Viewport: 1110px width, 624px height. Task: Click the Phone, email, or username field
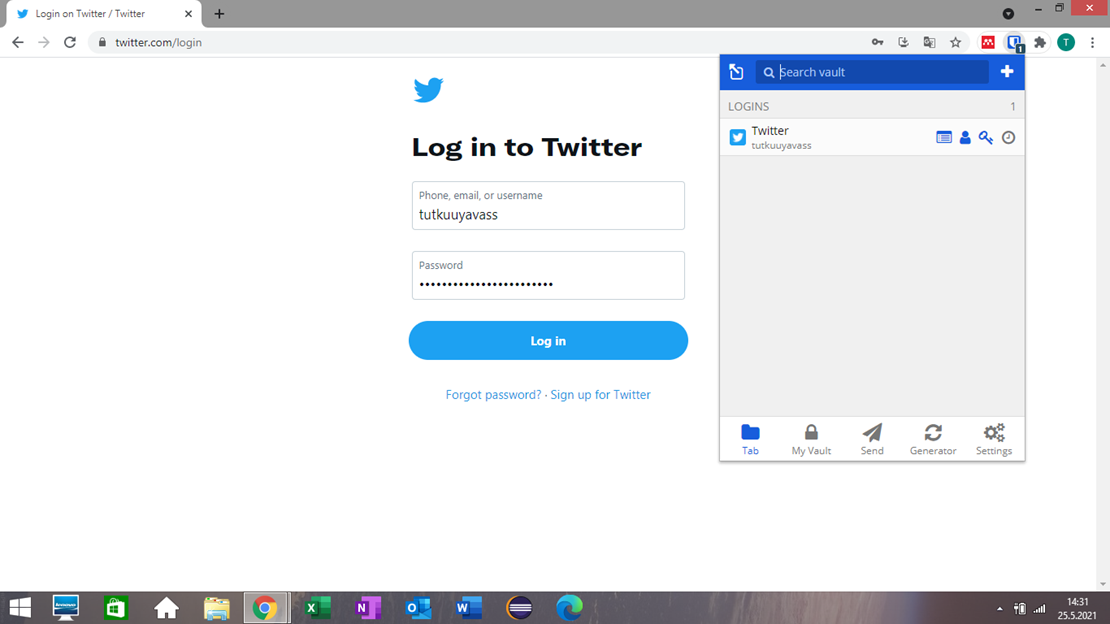pos(548,205)
